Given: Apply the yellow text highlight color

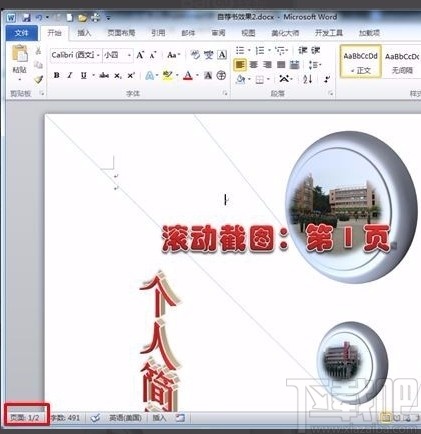Looking at the screenshot, I should (168, 76).
